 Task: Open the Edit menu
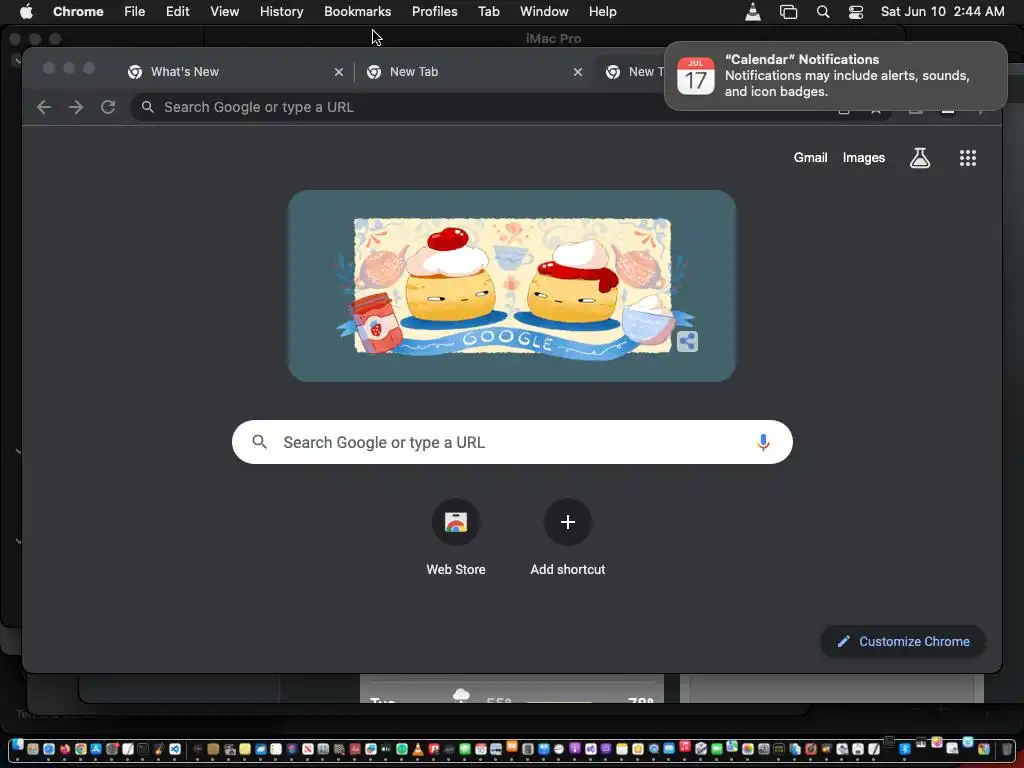tap(177, 11)
